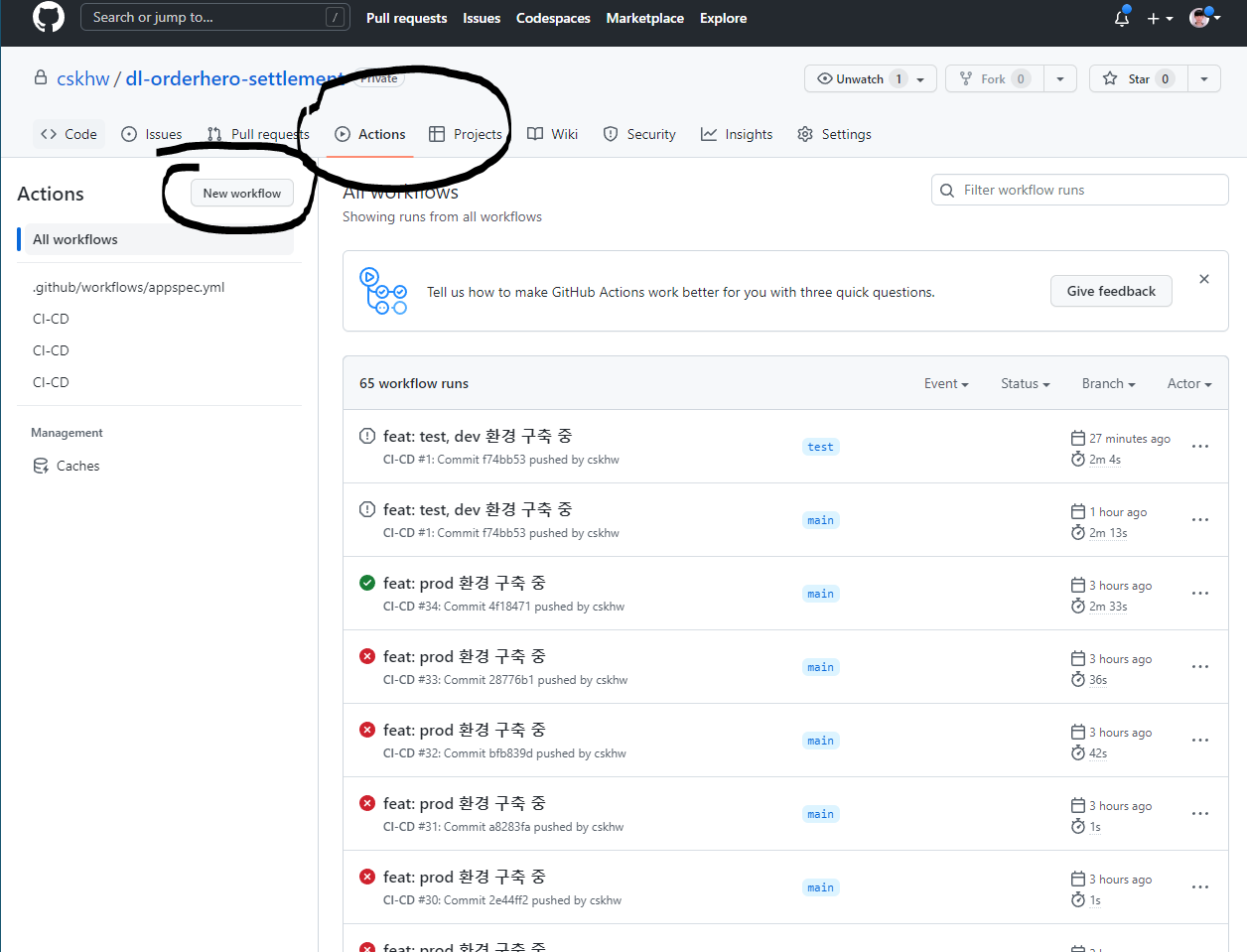The width and height of the screenshot is (1247, 952).
Task: Click the test branch label
Action: pyautogui.click(x=821, y=447)
